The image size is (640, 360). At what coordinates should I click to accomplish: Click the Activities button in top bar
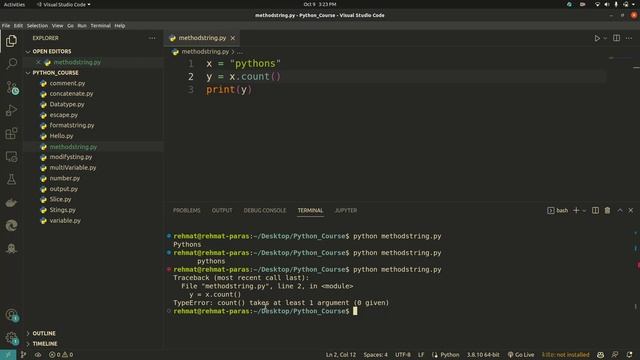(x=14, y=4)
